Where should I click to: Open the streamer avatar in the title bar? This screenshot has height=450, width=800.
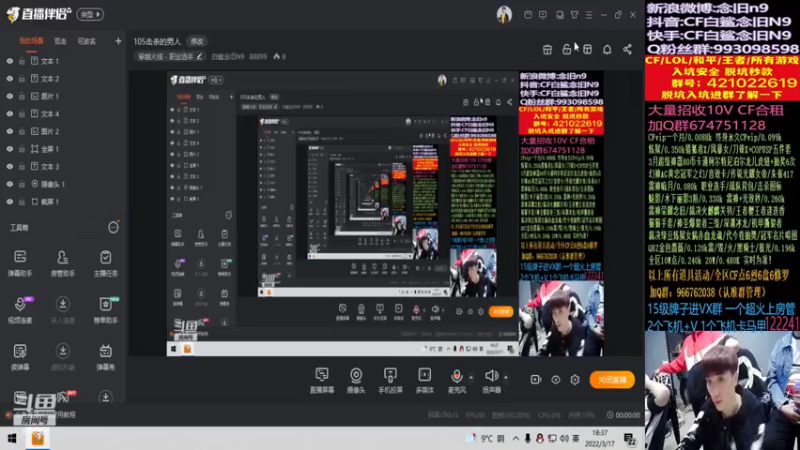[x=504, y=14]
